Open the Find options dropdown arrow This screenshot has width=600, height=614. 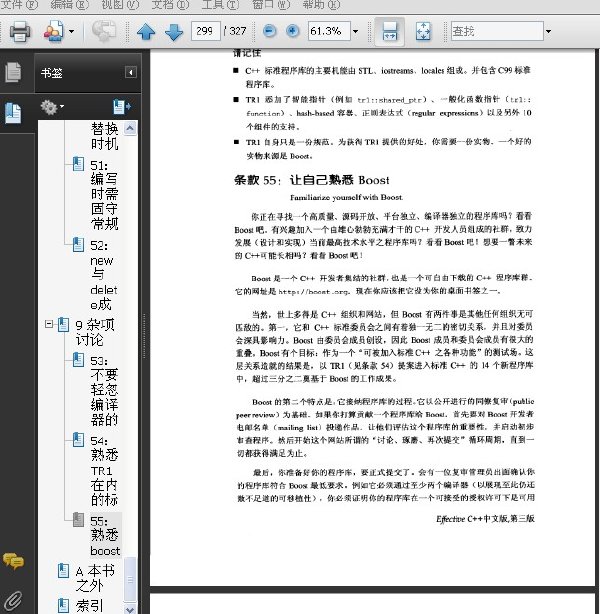coord(548,31)
